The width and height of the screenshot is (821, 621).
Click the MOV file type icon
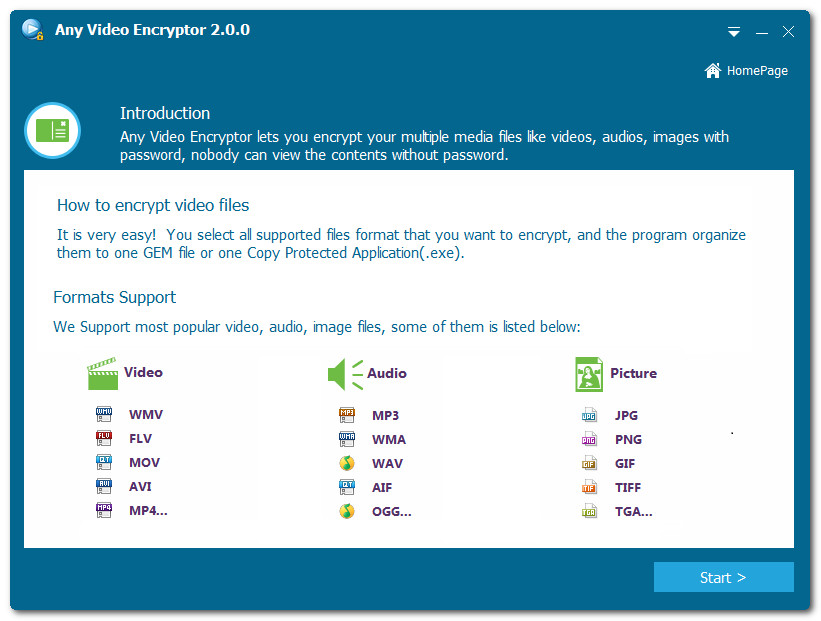104,462
